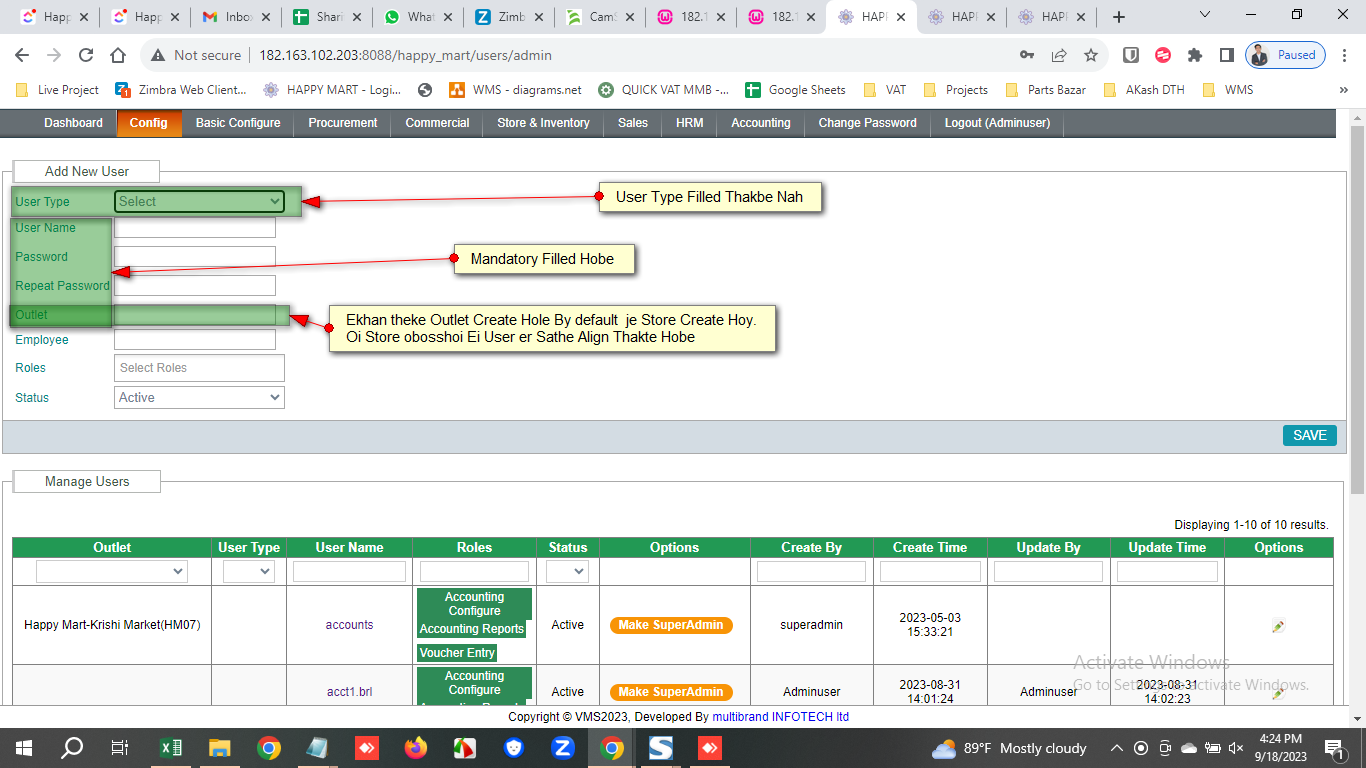
Task: Open Firefox from the taskbar
Action: [416, 748]
